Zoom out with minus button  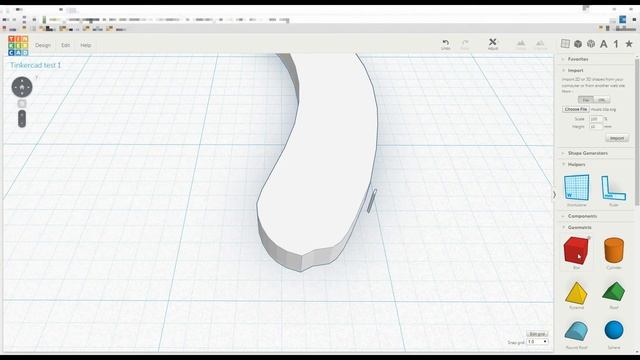pos(22,123)
